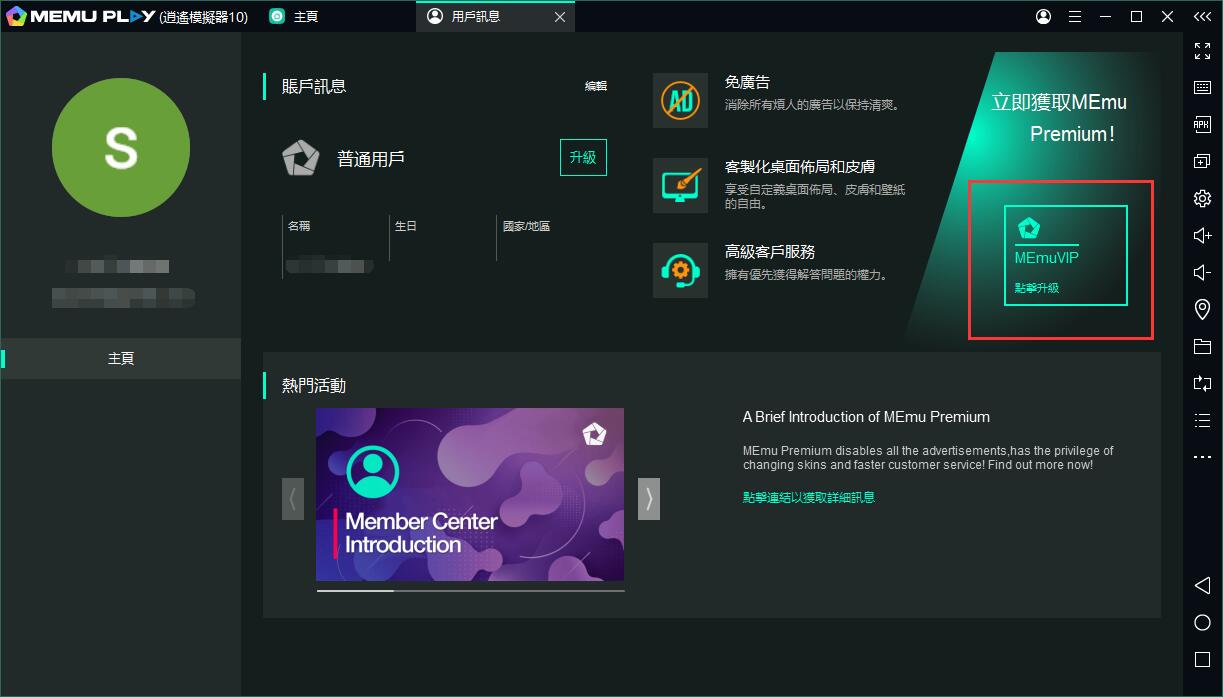Open the multi-instance manager icon
The width and height of the screenshot is (1223, 697).
[x=1202, y=161]
